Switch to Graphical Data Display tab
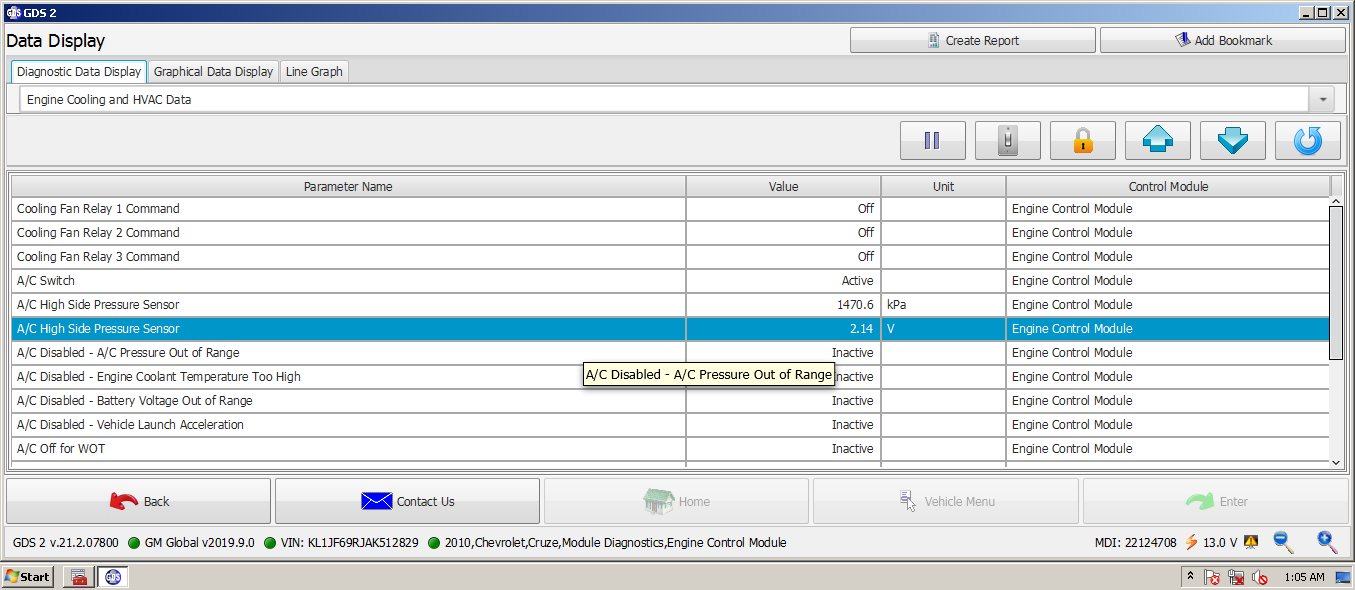Screen dimensions: 1355x590 (213, 72)
